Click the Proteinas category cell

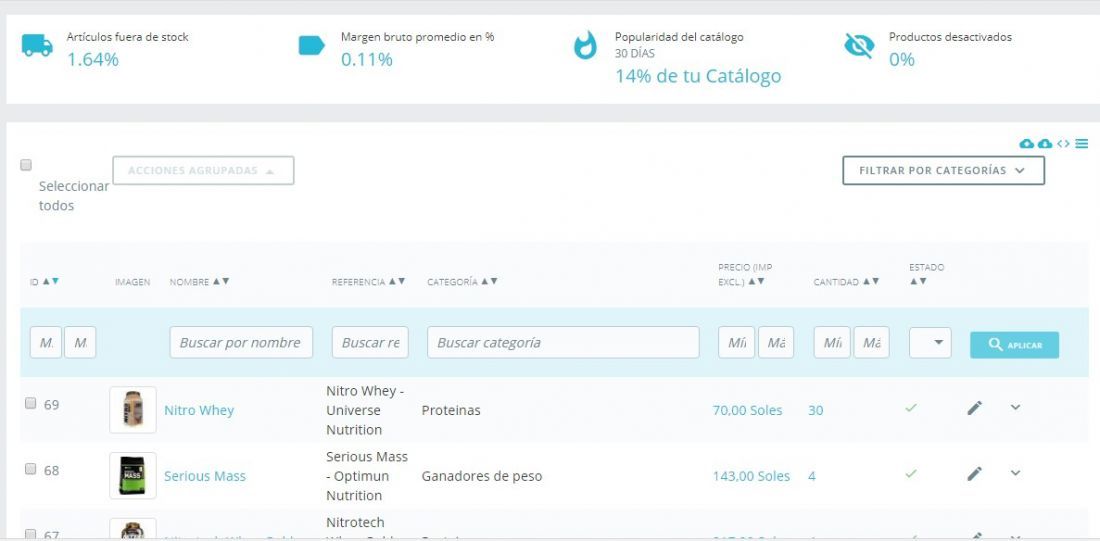451,410
